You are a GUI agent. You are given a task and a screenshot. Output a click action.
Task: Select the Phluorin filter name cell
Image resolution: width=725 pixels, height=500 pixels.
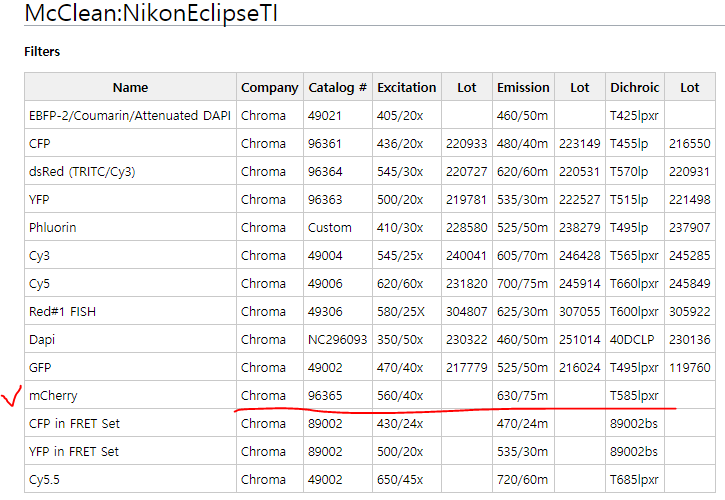click(x=53, y=227)
